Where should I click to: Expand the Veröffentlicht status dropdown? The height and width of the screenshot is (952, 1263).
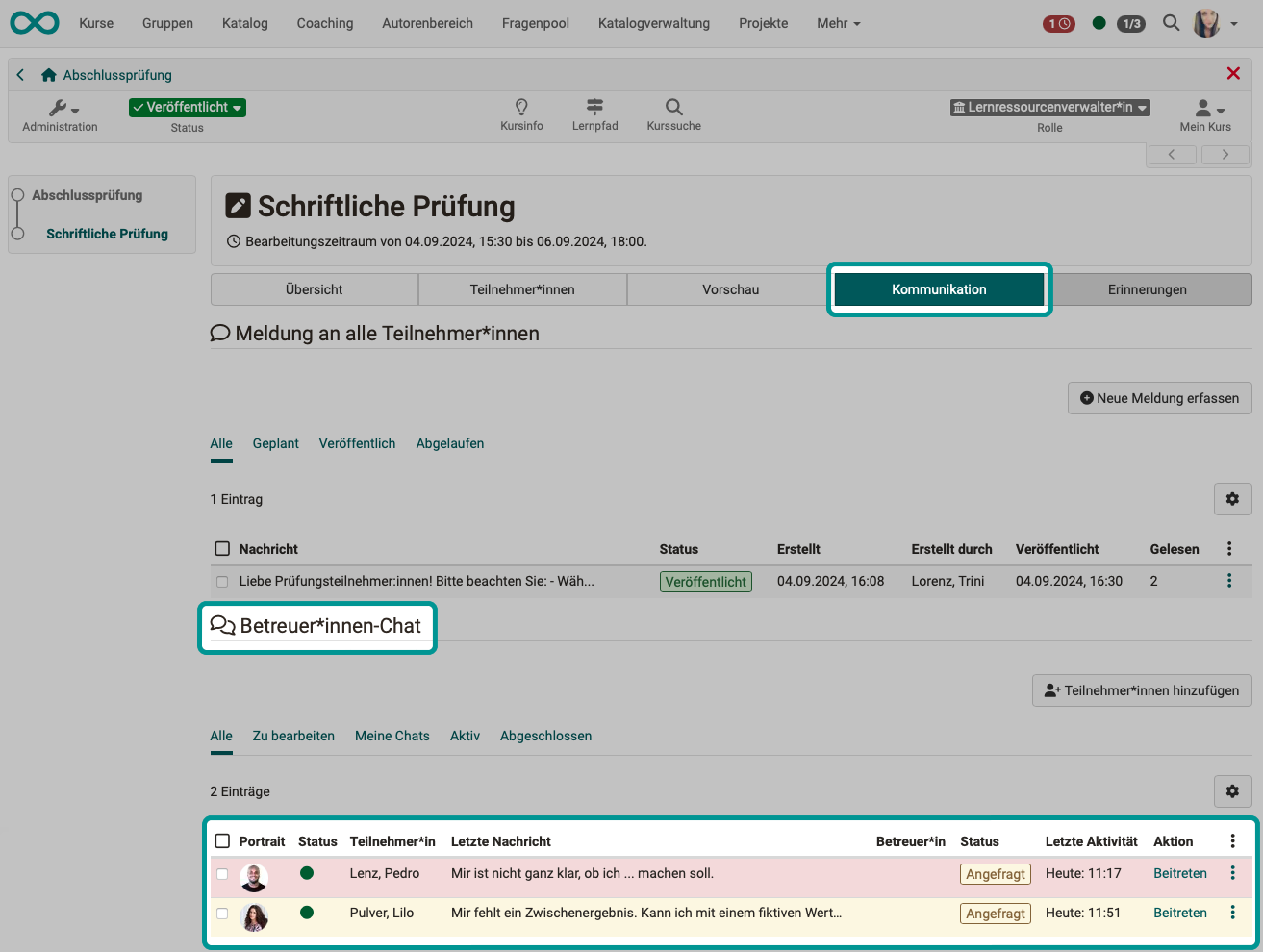click(188, 107)
